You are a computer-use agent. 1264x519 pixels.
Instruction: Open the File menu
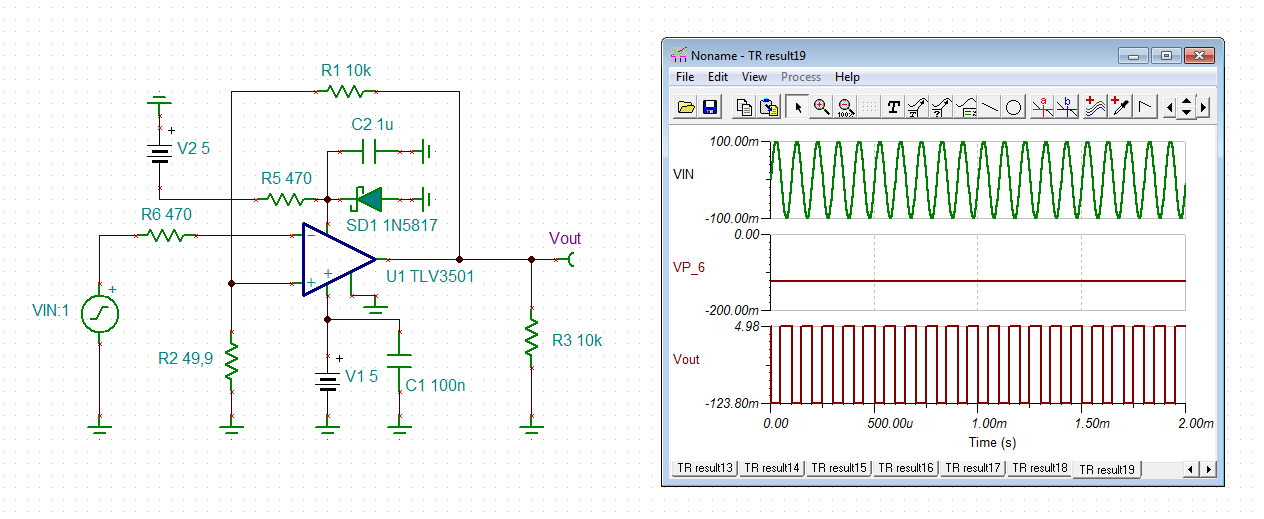[685, 77]
